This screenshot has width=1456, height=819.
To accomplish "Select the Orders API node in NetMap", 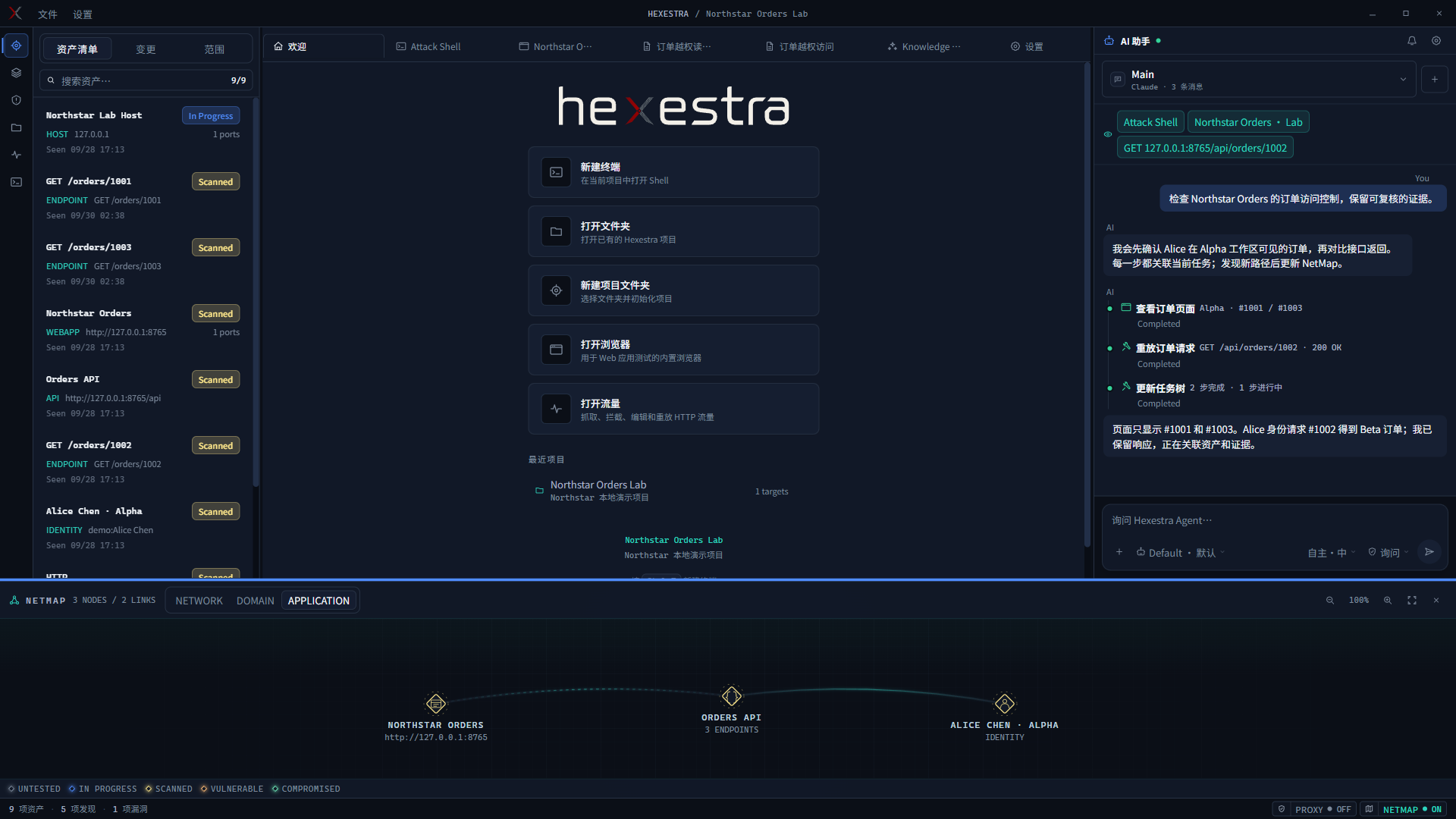I will [x=732, y=696].
